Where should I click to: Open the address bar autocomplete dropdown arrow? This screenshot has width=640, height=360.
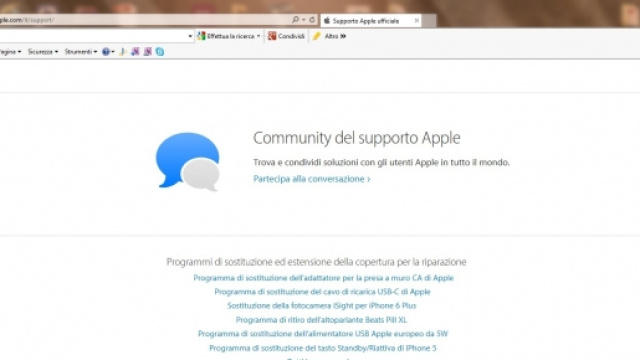(x=304, y=20)
